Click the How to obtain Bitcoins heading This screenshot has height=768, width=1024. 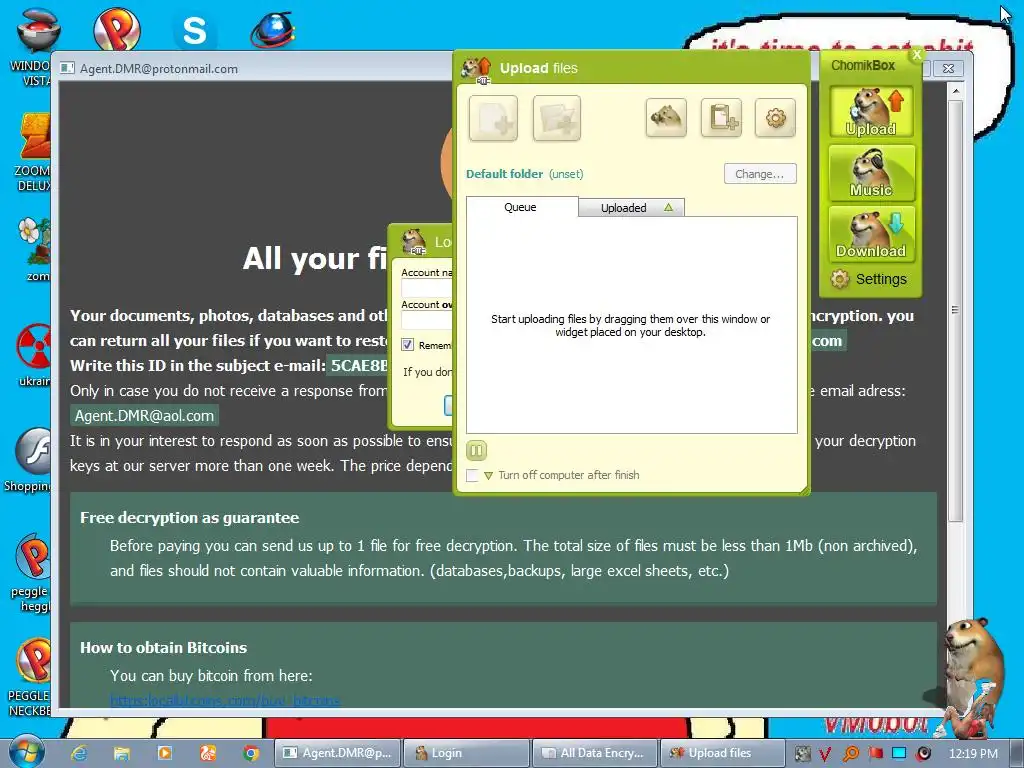point(163,648)
